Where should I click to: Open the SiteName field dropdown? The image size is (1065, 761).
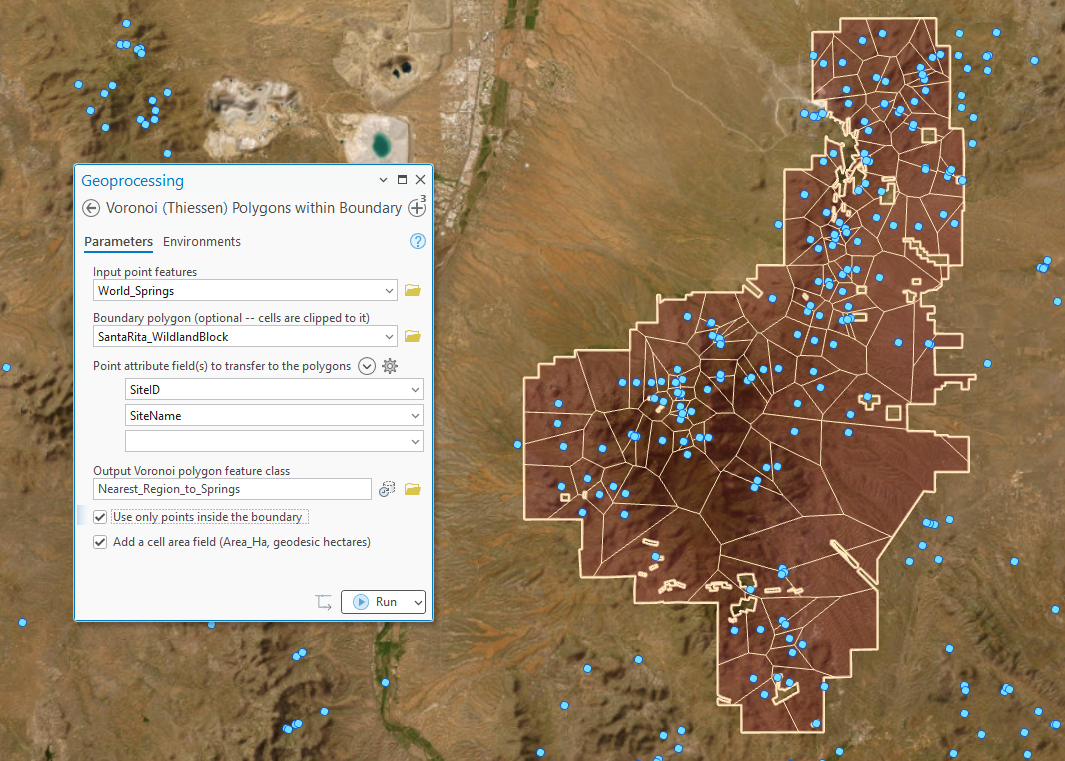pyautogui.click(x=415, y=416)
